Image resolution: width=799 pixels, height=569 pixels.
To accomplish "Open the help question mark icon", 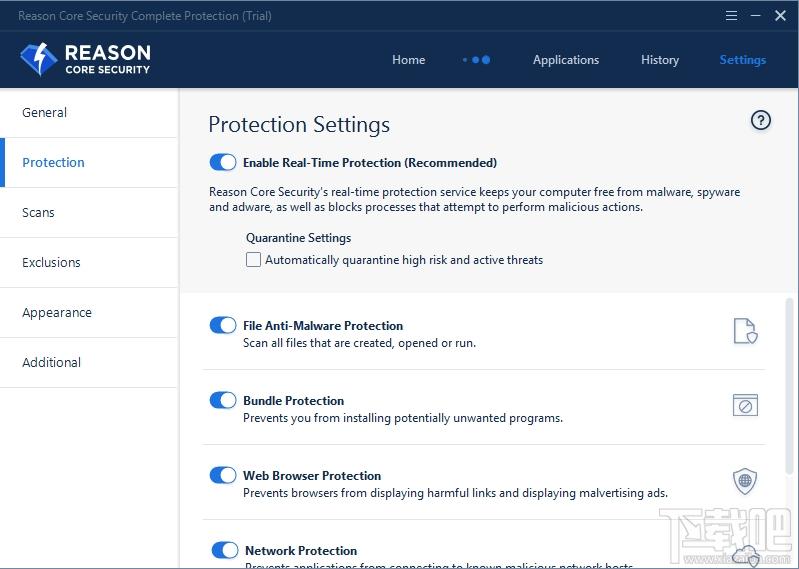I will (761, 120).
